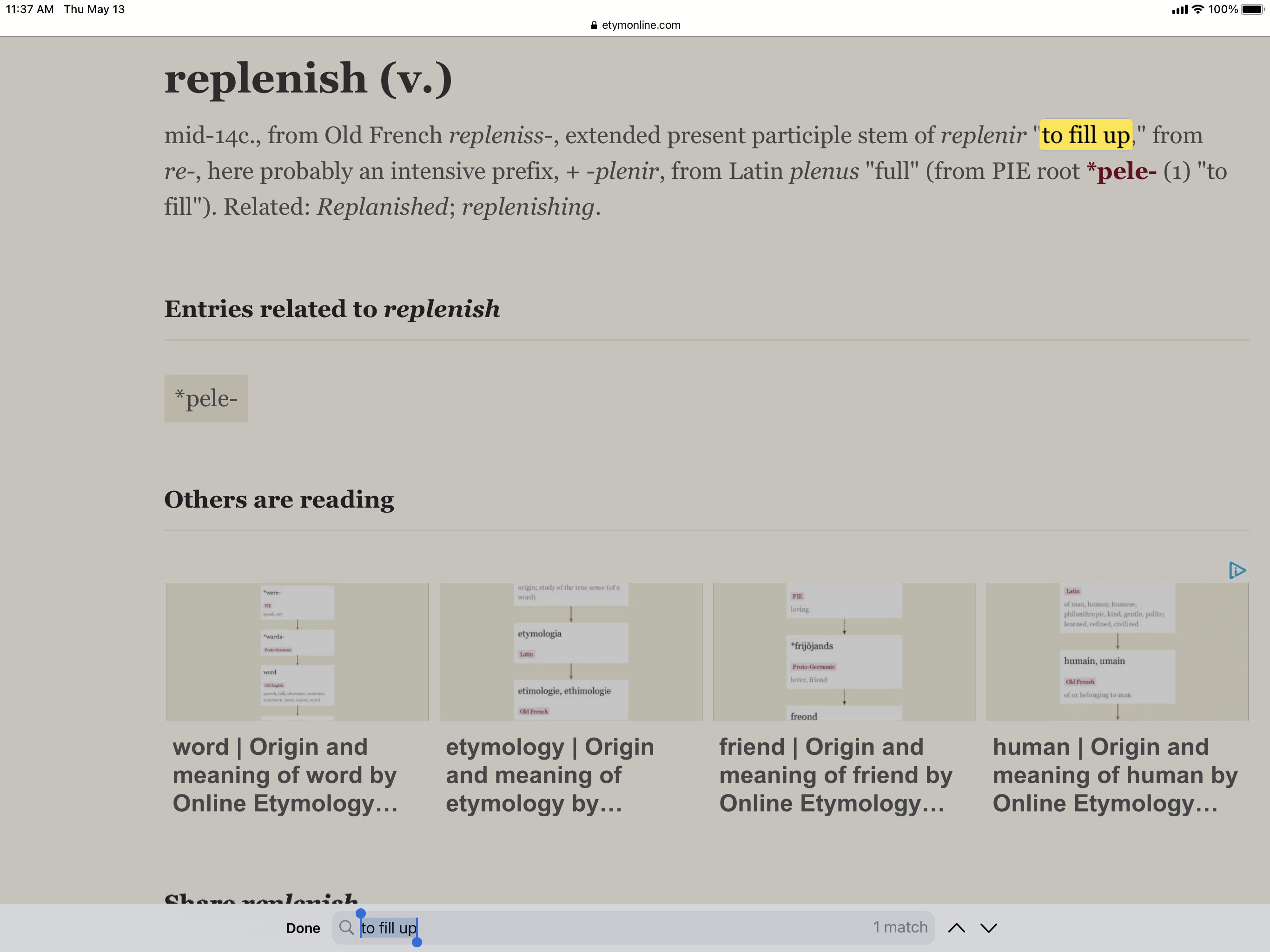
Task: Open the friend etymology thumbnail
Action: point(844,652)
